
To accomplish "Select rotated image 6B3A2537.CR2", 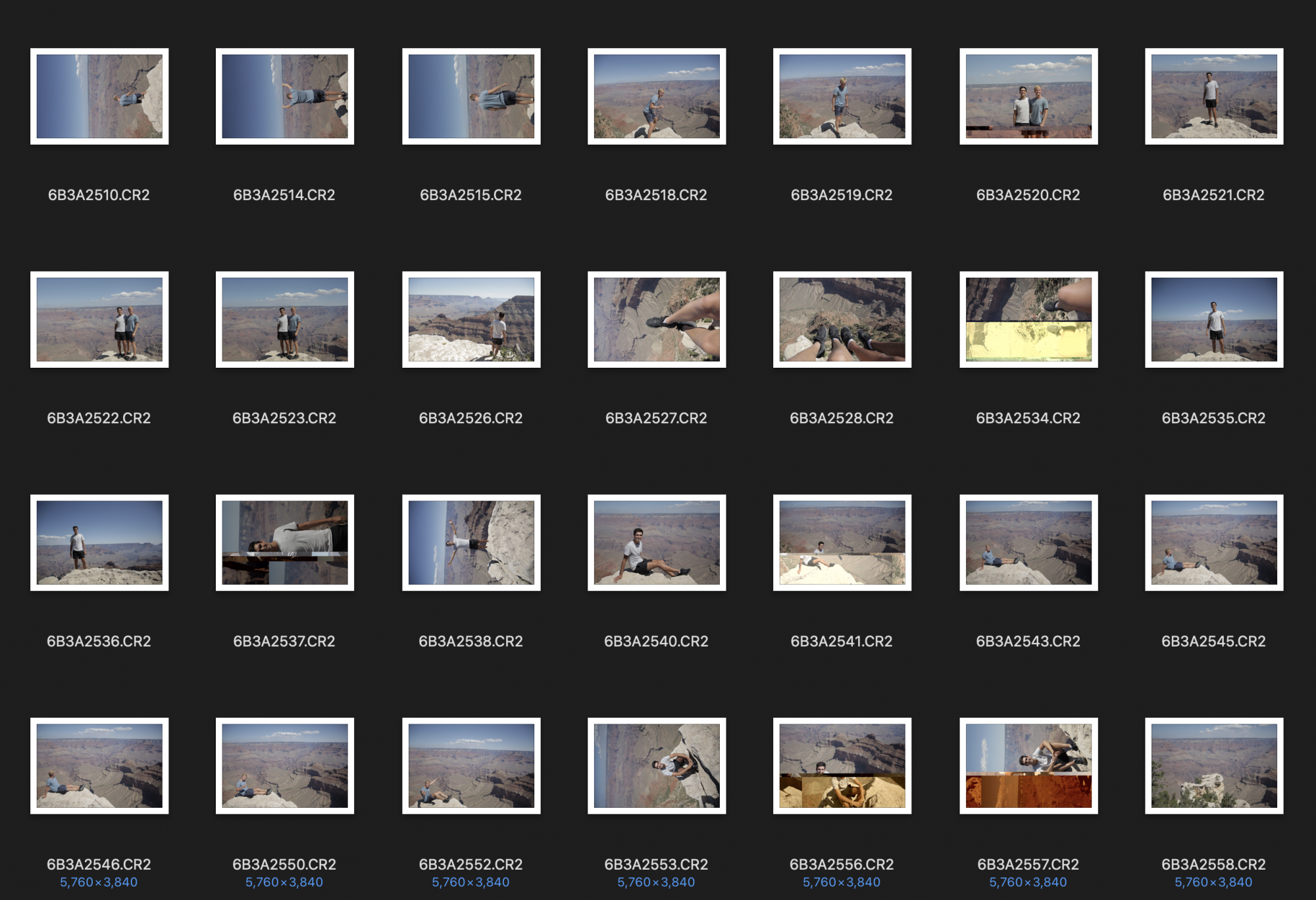I will 285,542.
